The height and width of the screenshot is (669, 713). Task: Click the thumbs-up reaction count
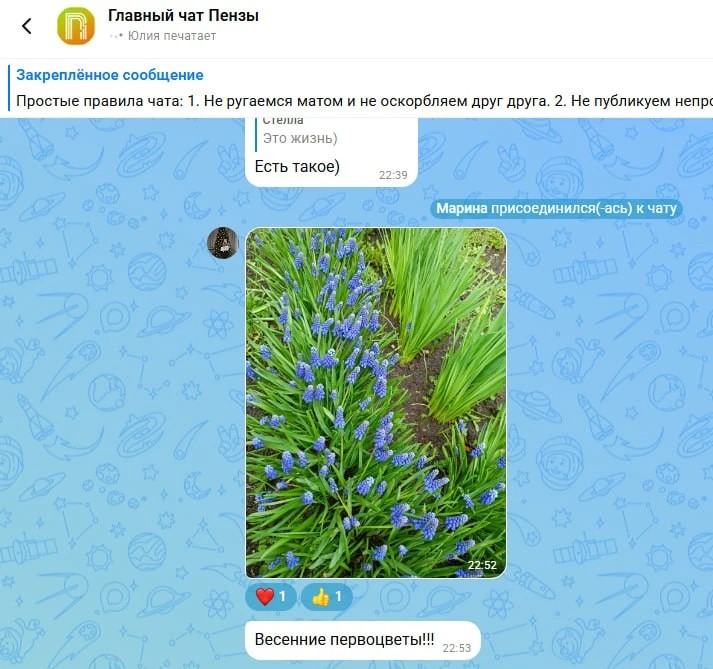pyautogui.click(x=338, y=596)
